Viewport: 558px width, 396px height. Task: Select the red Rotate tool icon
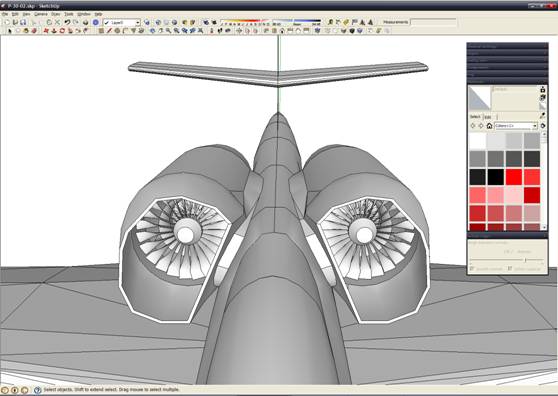[62, 31]
